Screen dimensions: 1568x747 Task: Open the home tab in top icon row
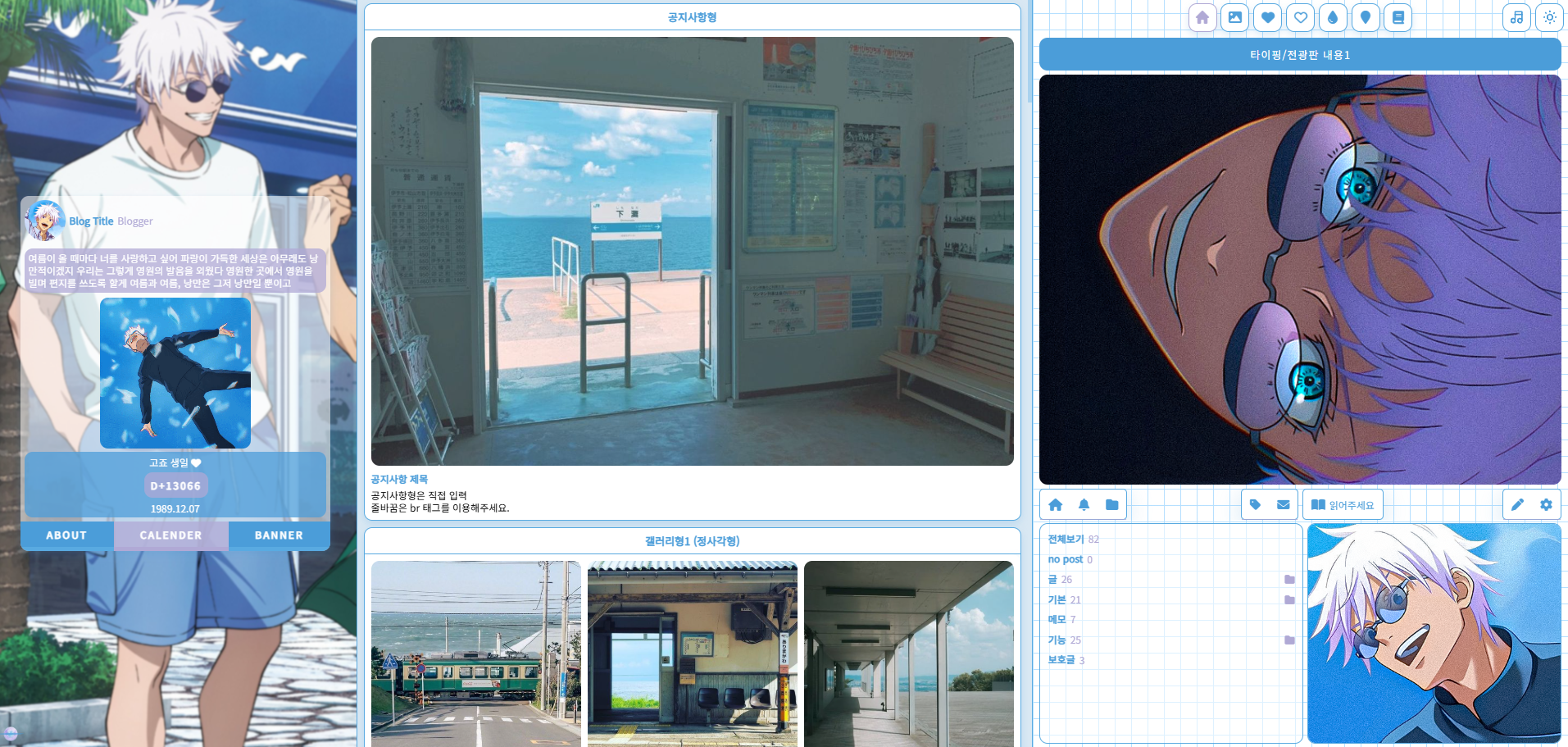point(1202,17)
